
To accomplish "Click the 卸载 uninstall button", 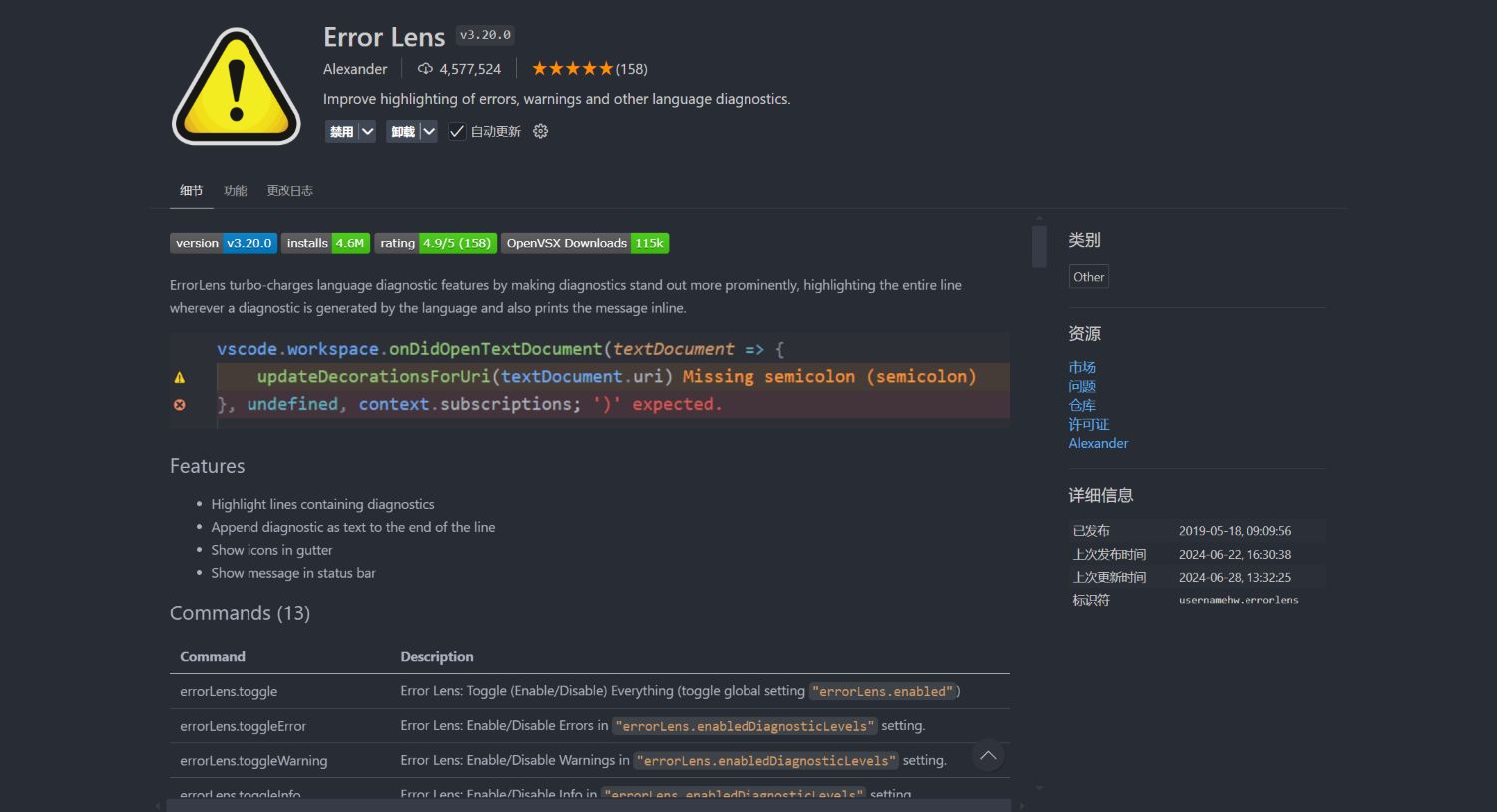I will tap(403, 131).
